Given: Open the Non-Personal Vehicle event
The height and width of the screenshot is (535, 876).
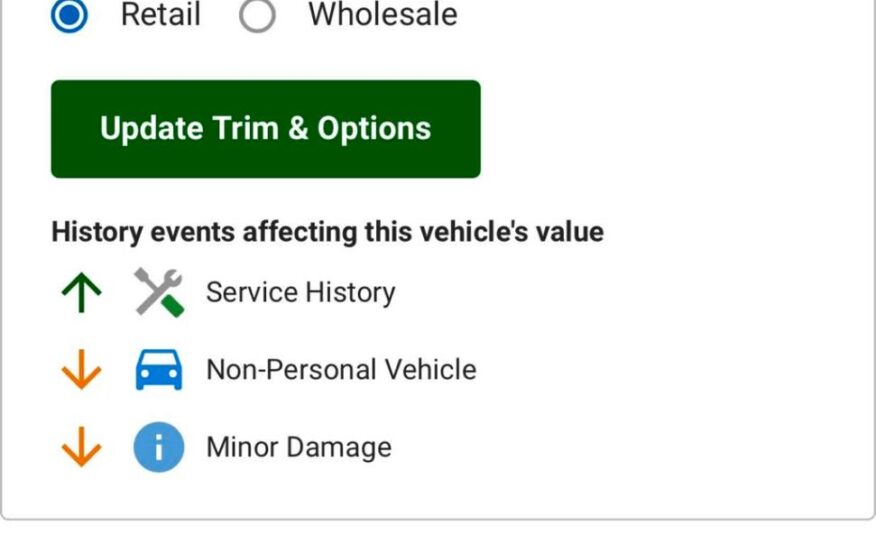Looking at the screenshot, I should tap(341, 370).
